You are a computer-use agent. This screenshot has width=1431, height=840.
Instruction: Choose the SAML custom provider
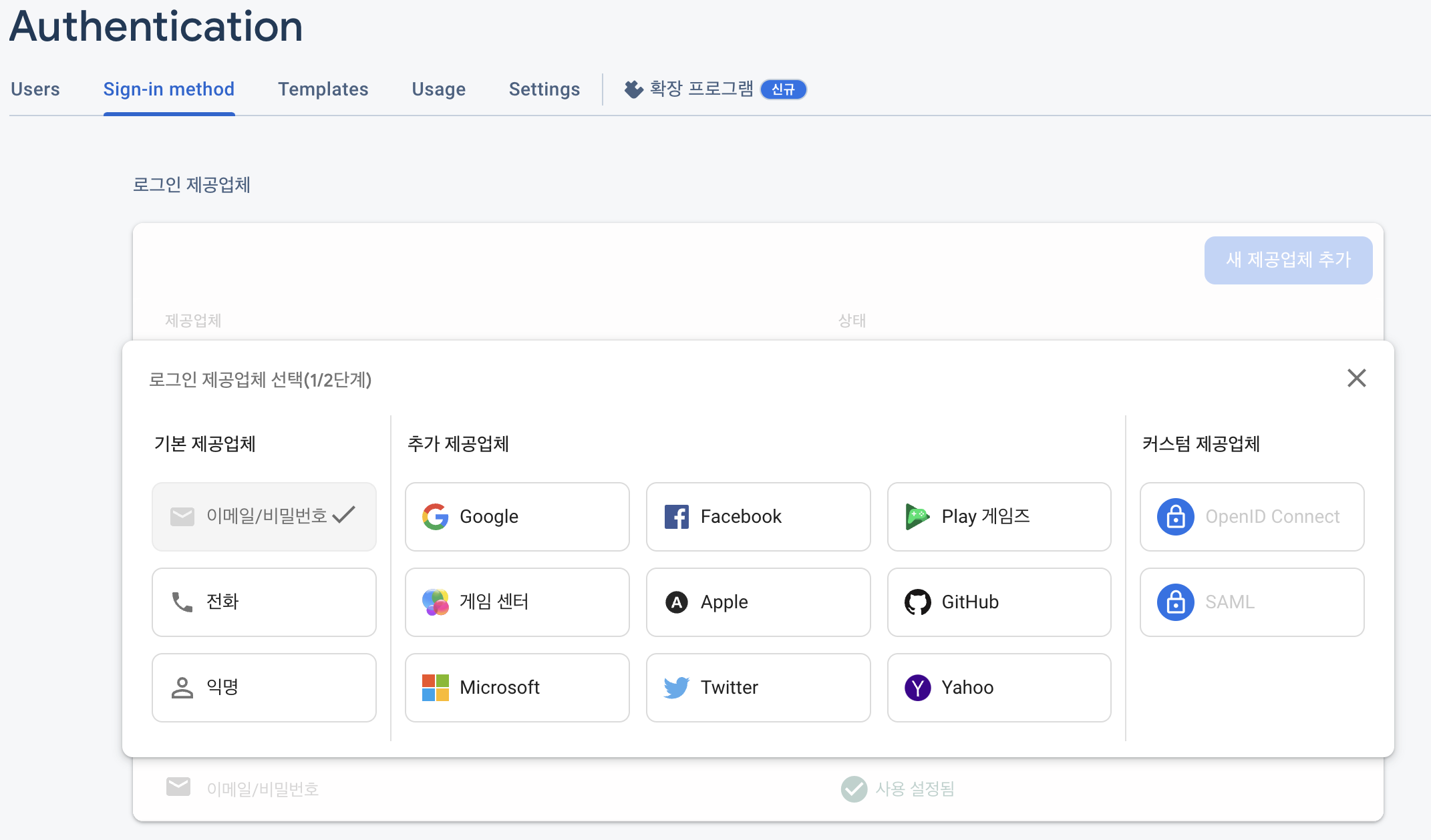1251,602
